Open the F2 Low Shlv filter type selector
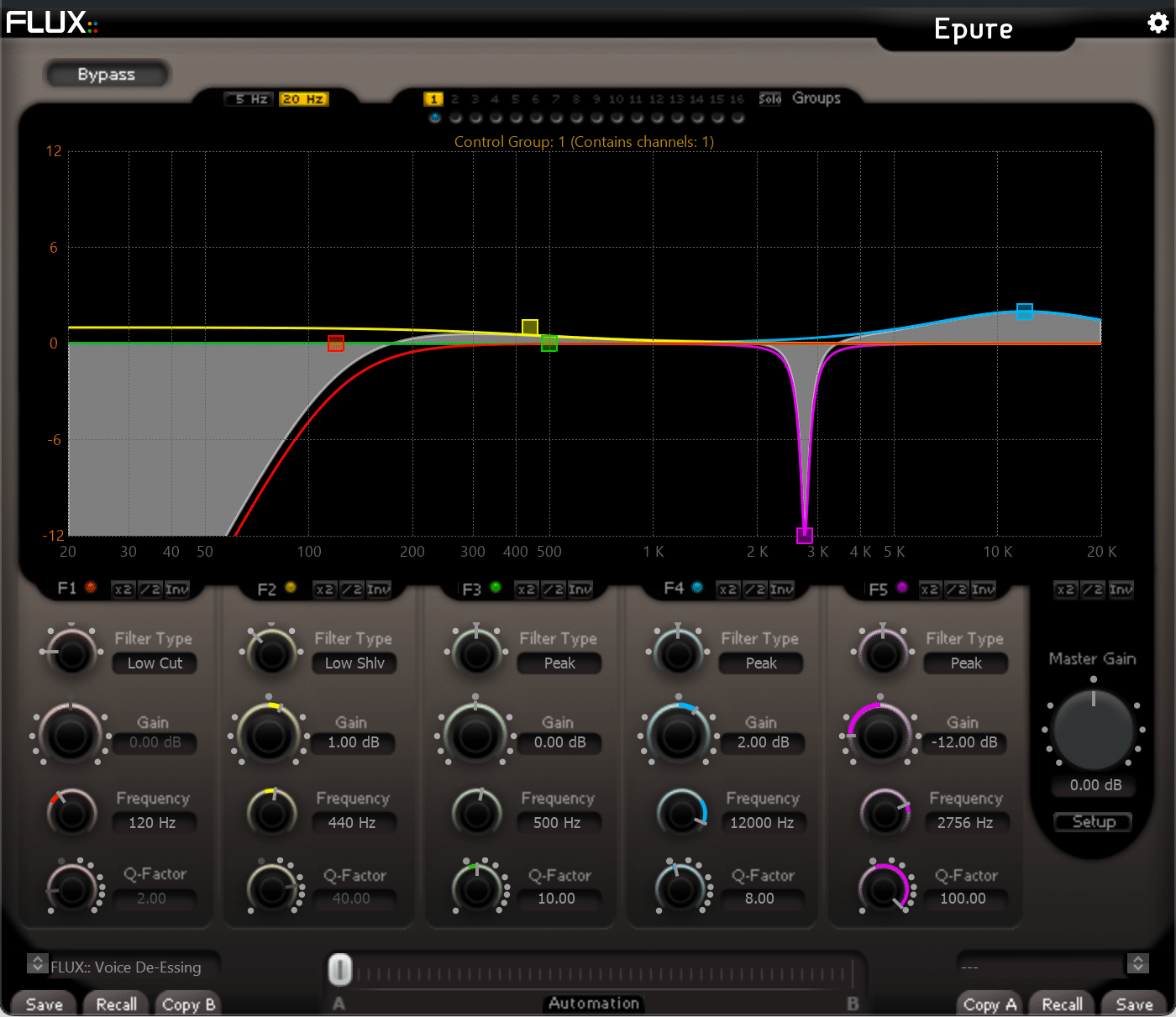1176x1017 pixels. (x=354, y=663)
